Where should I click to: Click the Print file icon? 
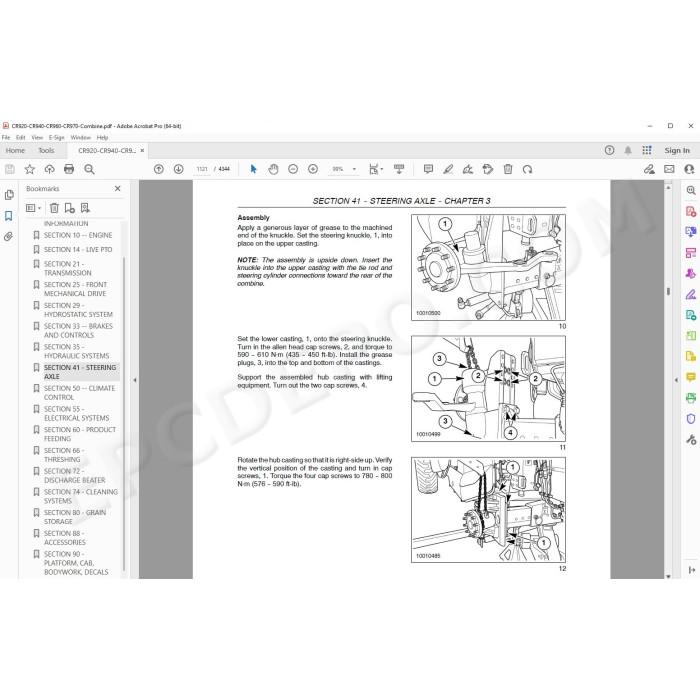tap(69, 169)
